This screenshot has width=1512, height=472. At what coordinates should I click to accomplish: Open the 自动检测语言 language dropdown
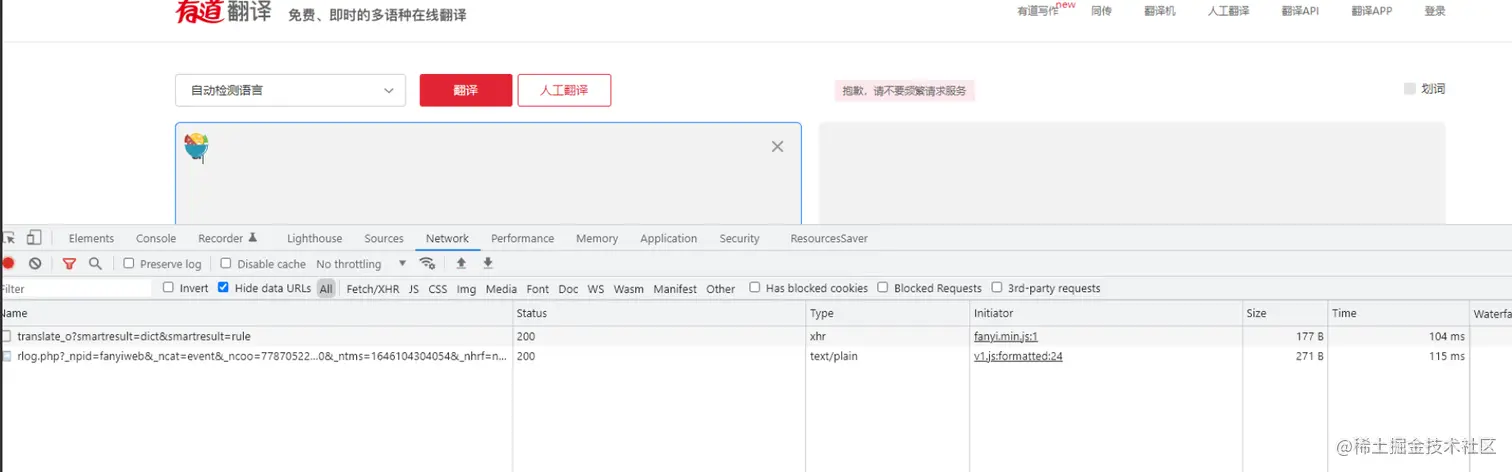tap(290, 90)
